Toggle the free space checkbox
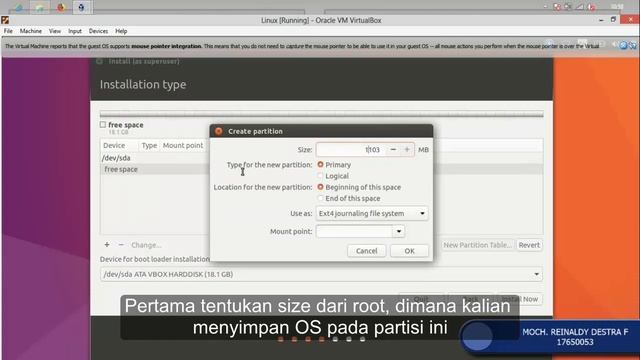Image resolution: width=640 pixels, height=360 pixels. tap(103, 124)
